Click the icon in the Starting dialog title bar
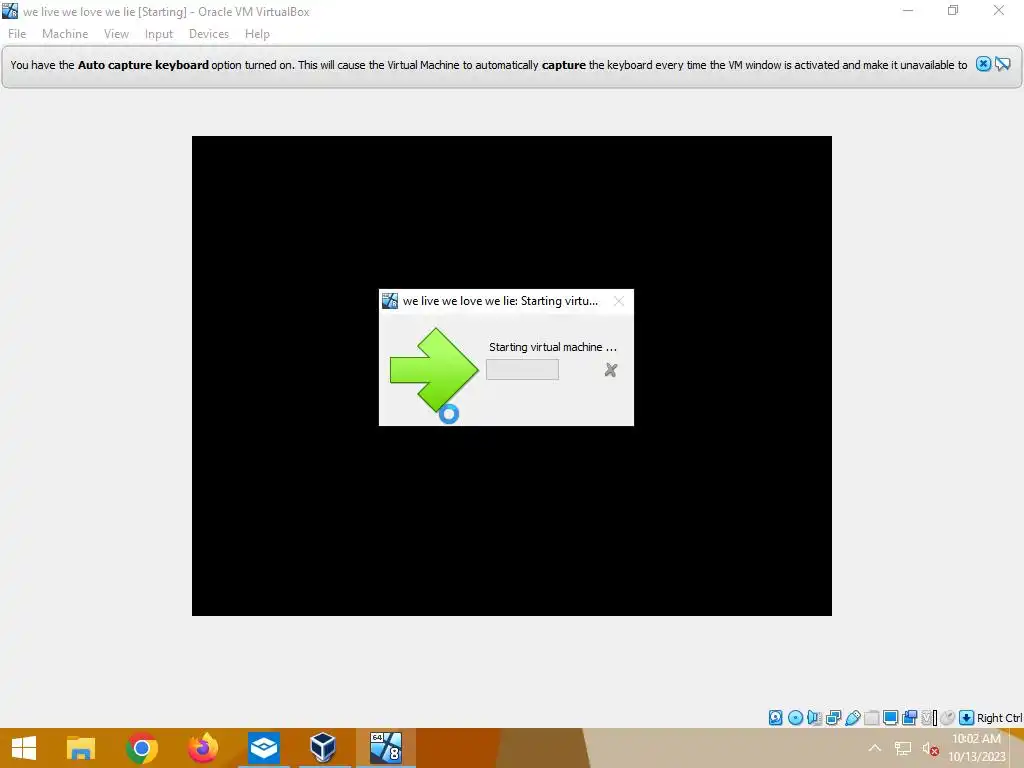1024x768 pixels. tap(390, 301)
